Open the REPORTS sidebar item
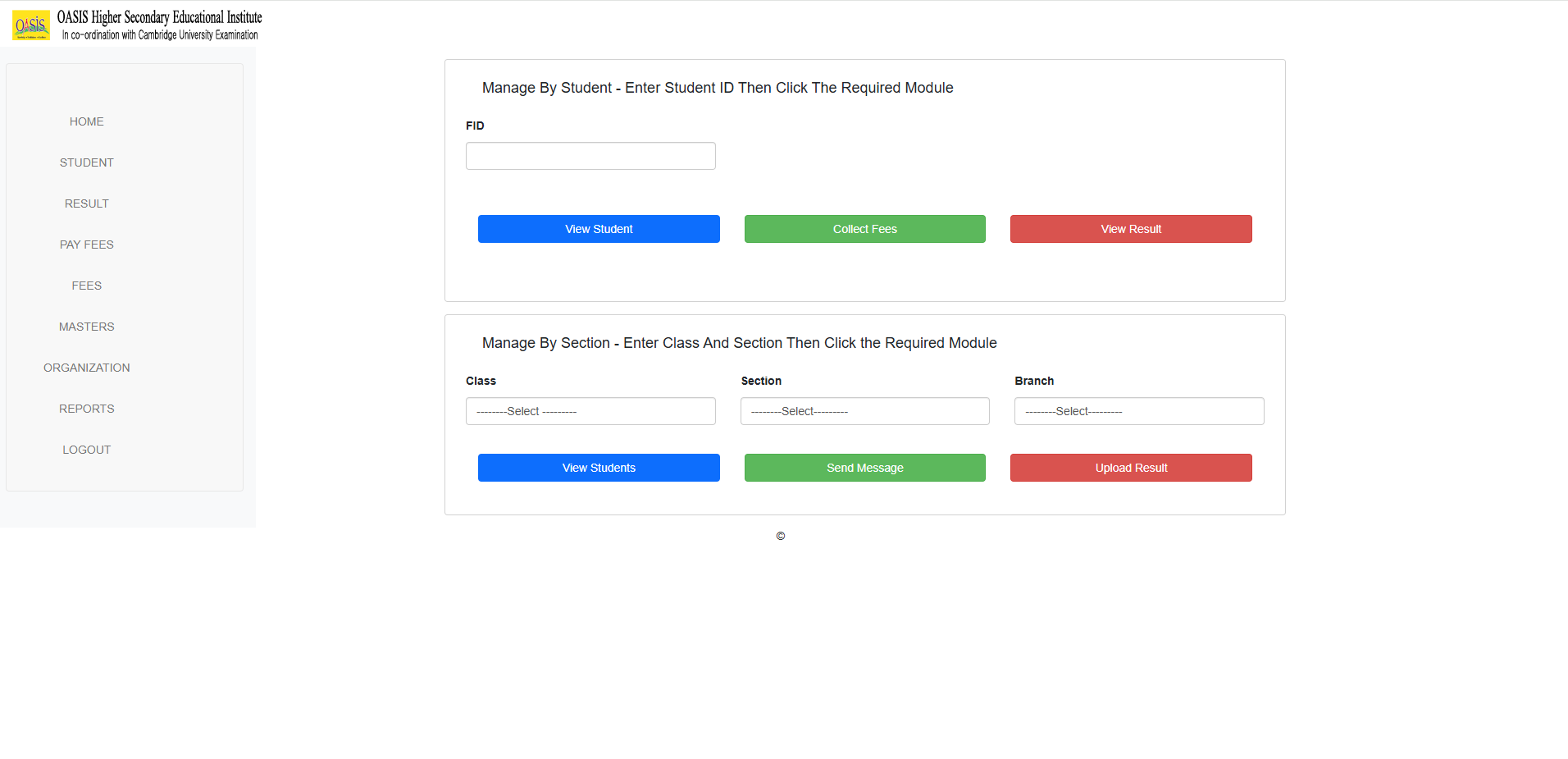This screenshot has width=1568, height=759. pyautogui.click(x=86, y=409)
